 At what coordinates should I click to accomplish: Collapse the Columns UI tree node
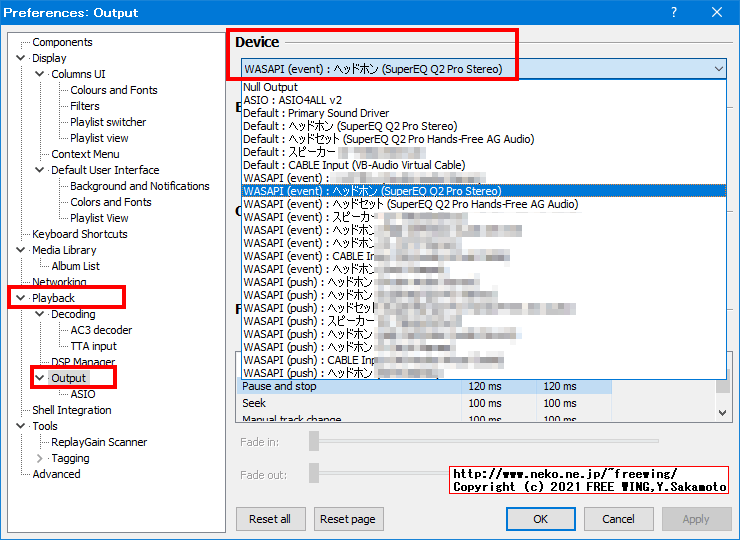click(40, 74)
